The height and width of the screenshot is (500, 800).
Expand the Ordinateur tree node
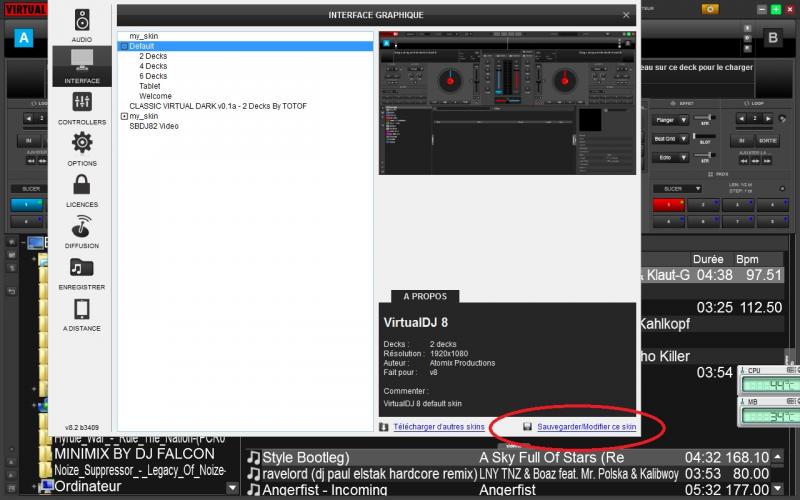click(x=34, y=486)
